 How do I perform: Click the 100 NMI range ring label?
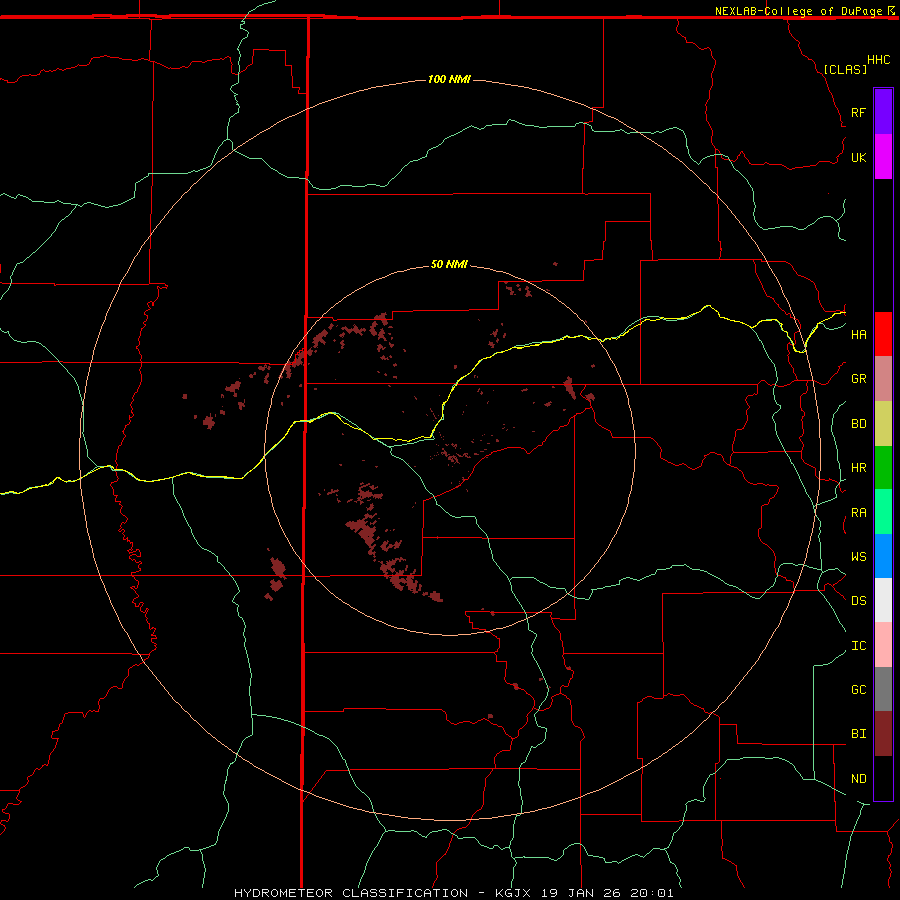coord(449,79)
